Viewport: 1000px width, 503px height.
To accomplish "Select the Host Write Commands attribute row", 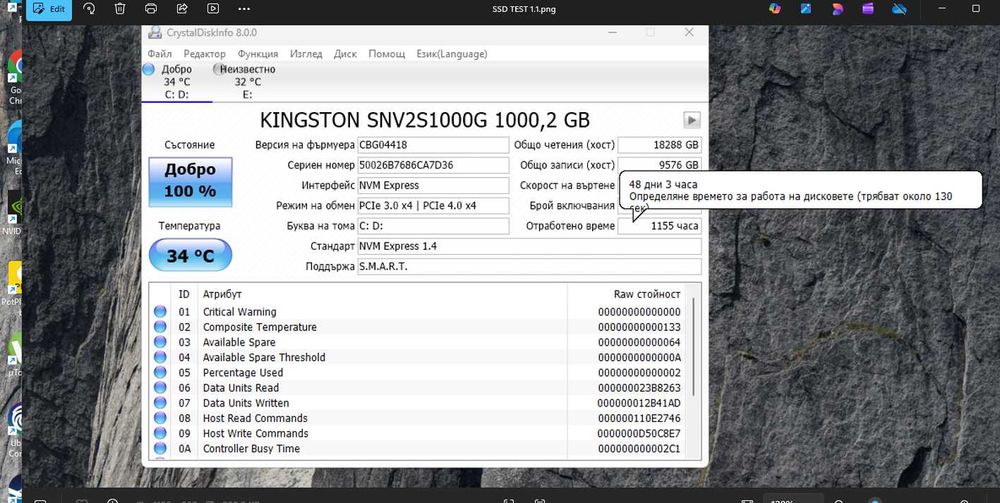I will pos(419,434).
